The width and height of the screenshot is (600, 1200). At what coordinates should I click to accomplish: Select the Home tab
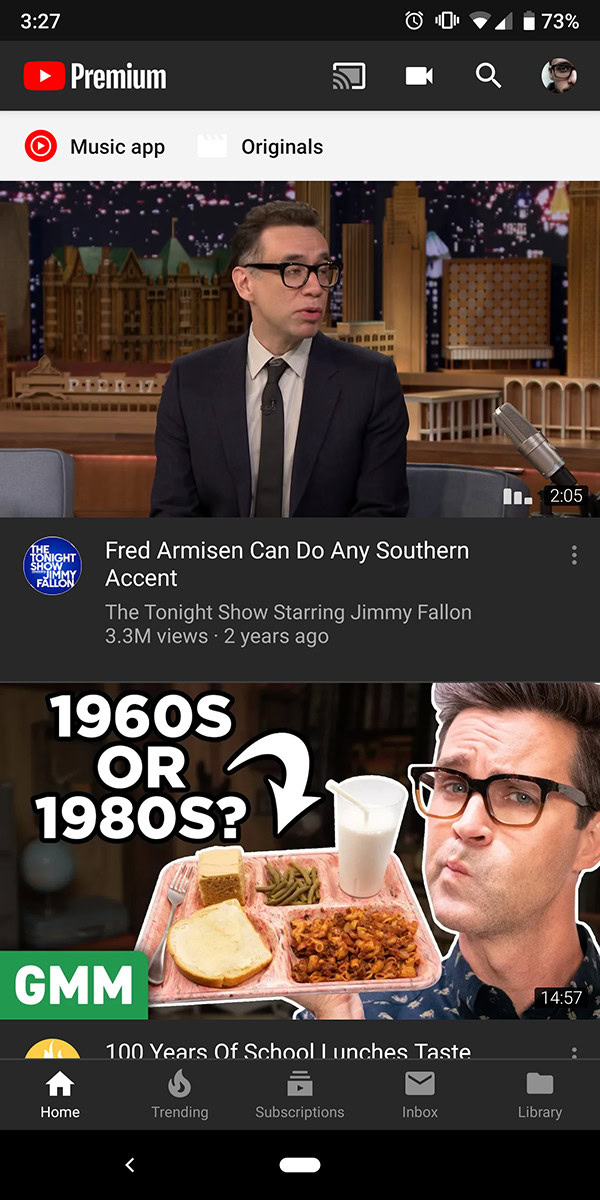(x=60, y=1095)
